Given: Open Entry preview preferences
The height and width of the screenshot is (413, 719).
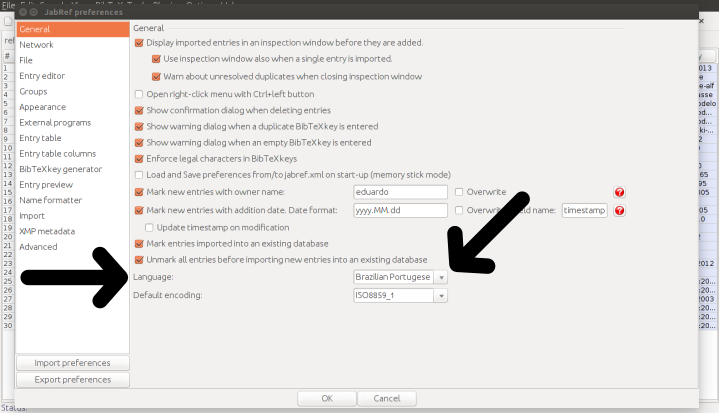Looking at the screenshot, I should coord(73,185).
